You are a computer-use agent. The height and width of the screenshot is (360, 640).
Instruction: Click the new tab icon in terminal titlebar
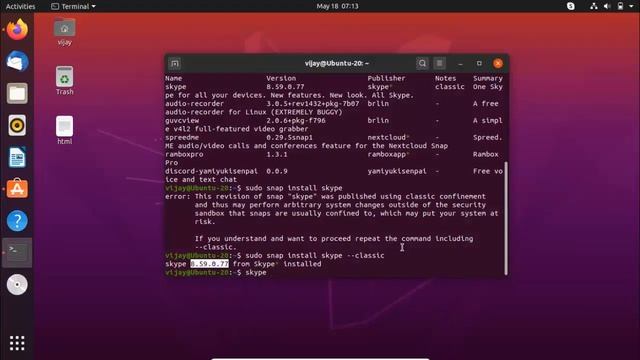tap(175, 64)
